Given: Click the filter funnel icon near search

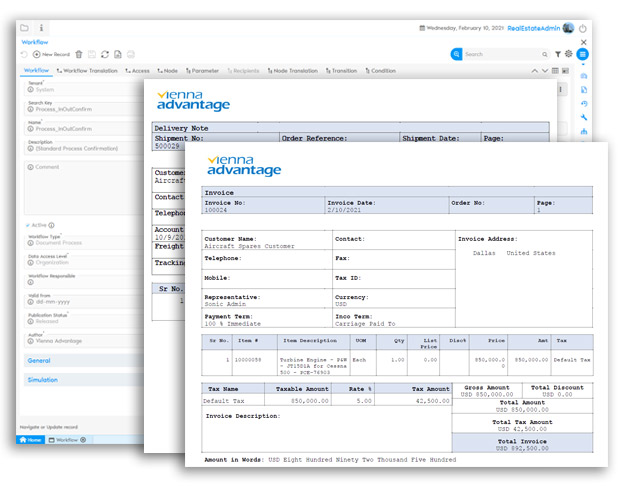Looking at the screenshot, I should coord(557,54).
